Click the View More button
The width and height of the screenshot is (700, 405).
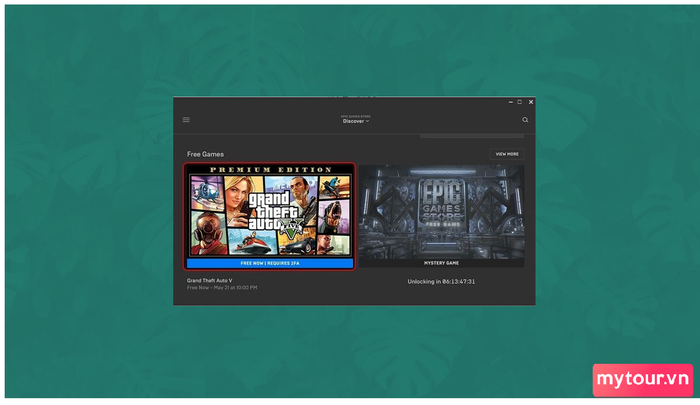pos(507,154)
